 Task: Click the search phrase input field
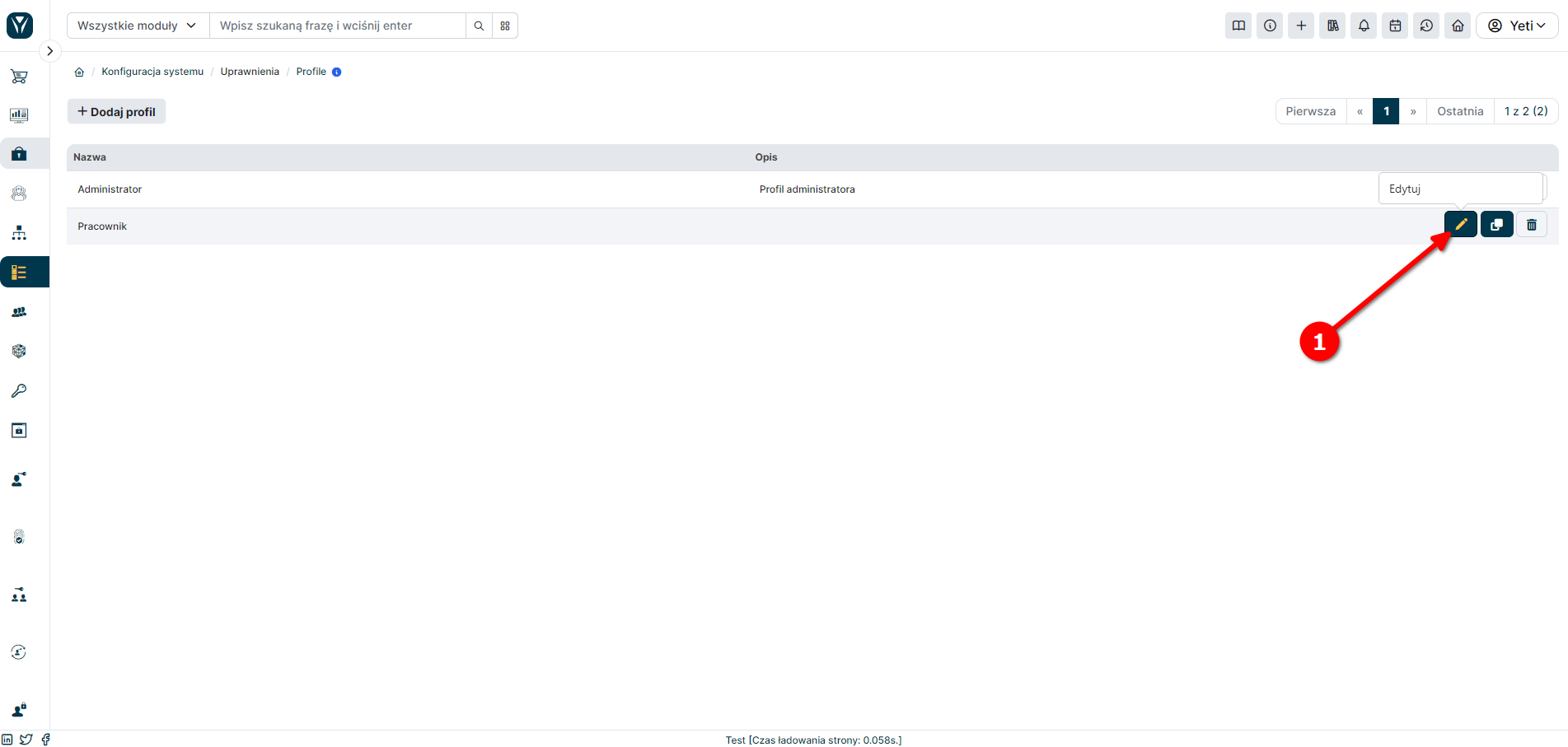338,26
